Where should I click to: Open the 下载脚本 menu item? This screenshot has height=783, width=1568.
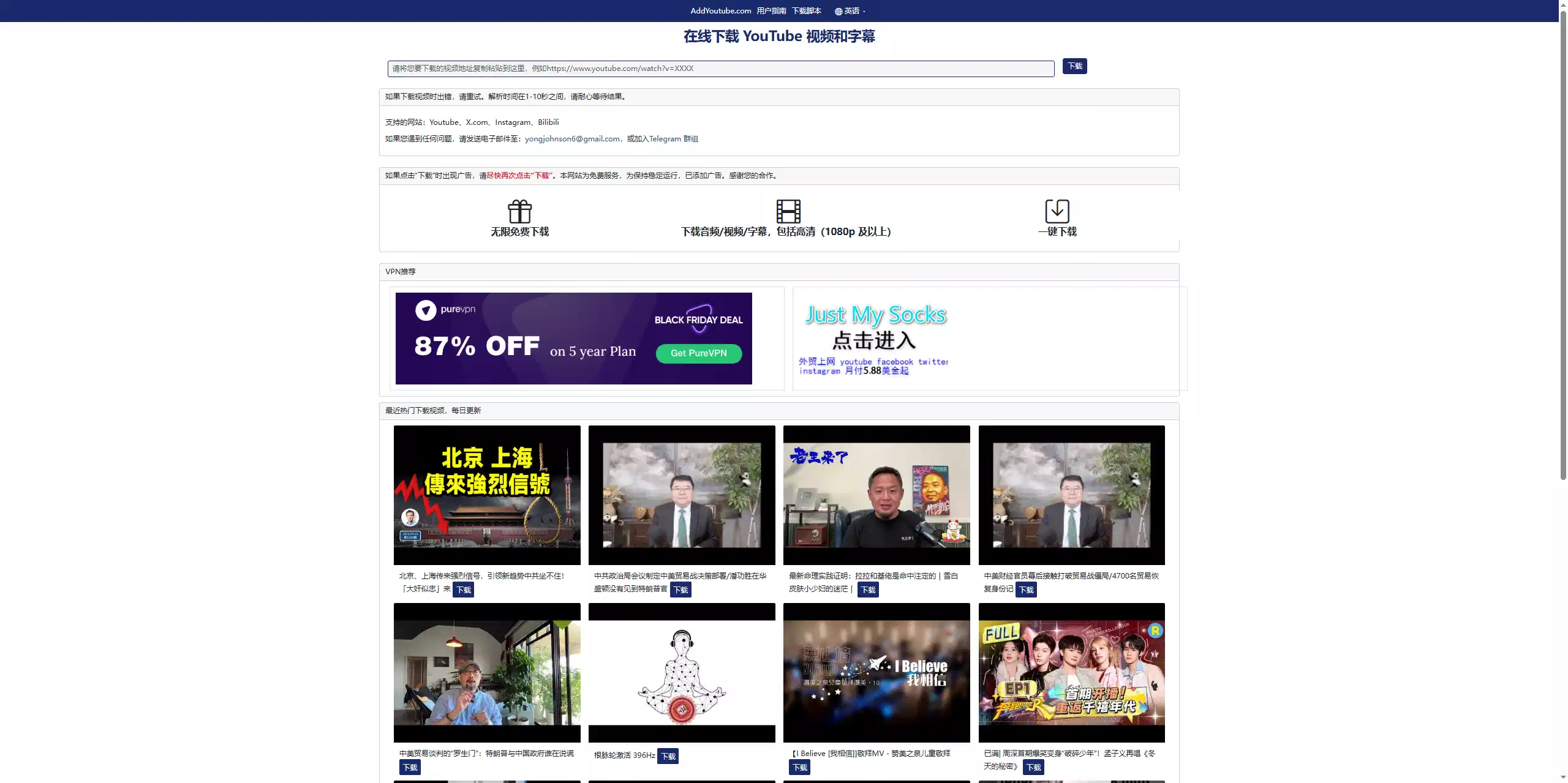(x=806, y=11)
